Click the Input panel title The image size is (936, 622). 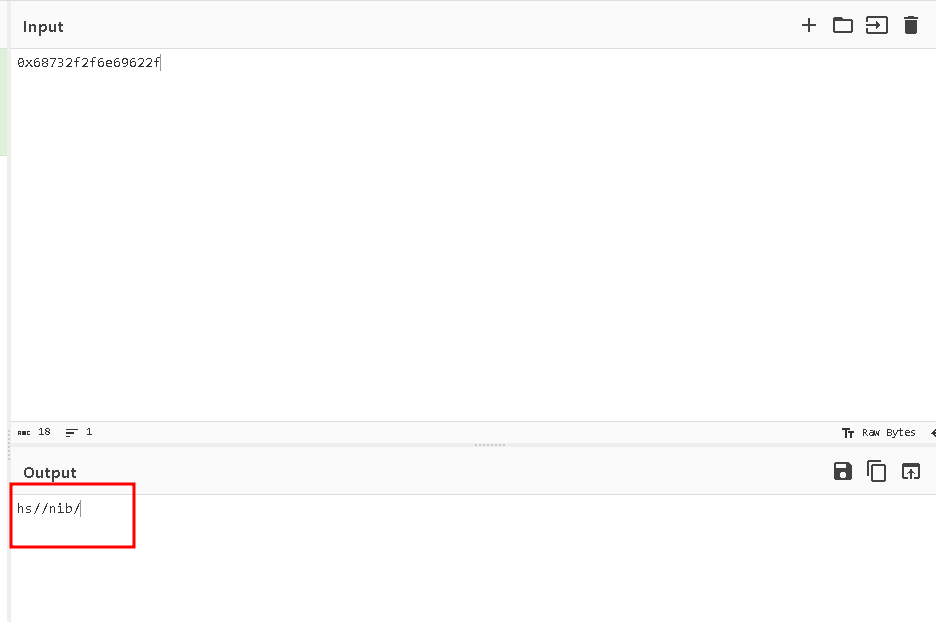[x=43, y=27]
